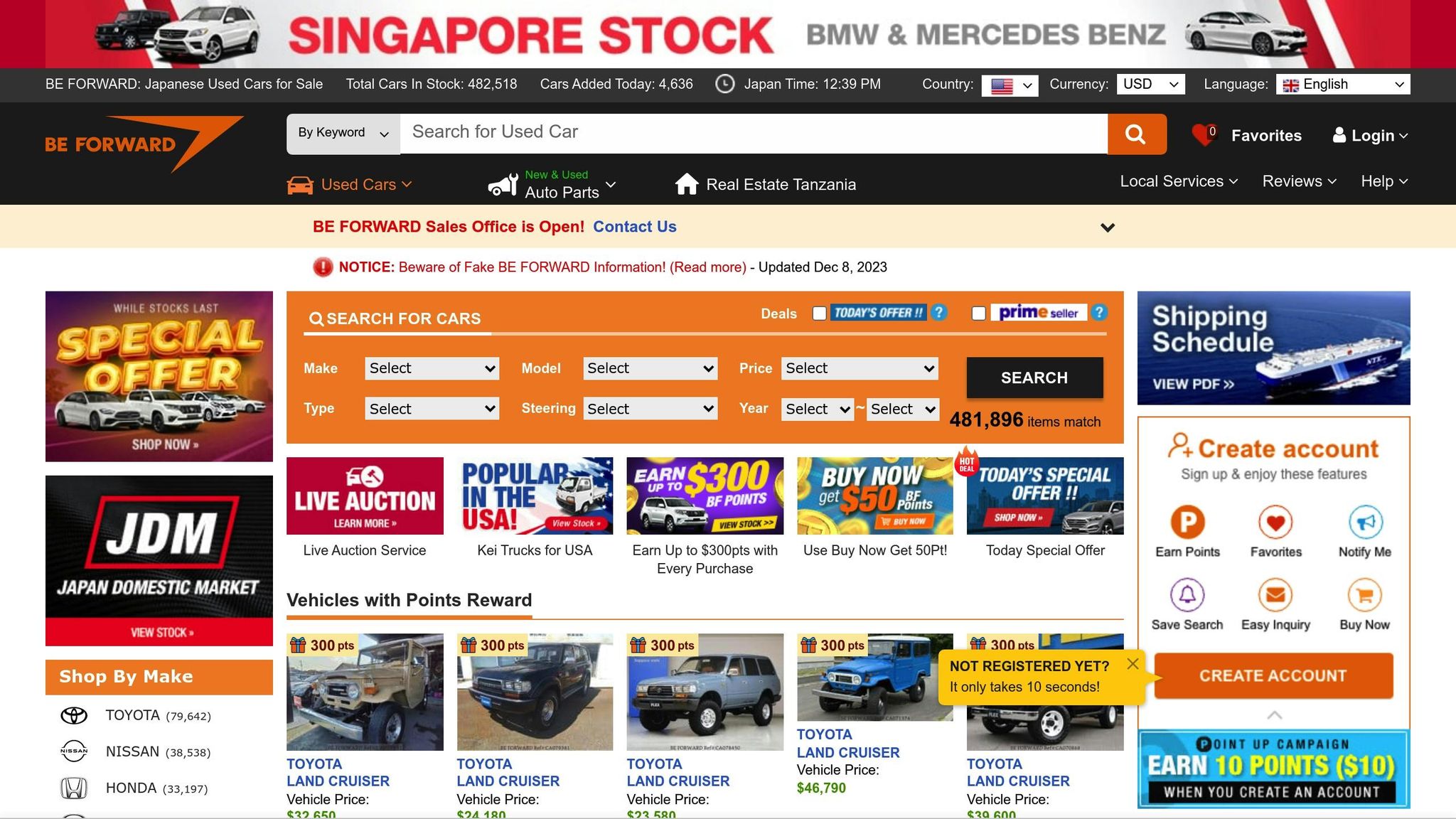The width and height of the screenshot is (1456, 819).
Task: Open the Reviews menu
Action: (1299, 181)
